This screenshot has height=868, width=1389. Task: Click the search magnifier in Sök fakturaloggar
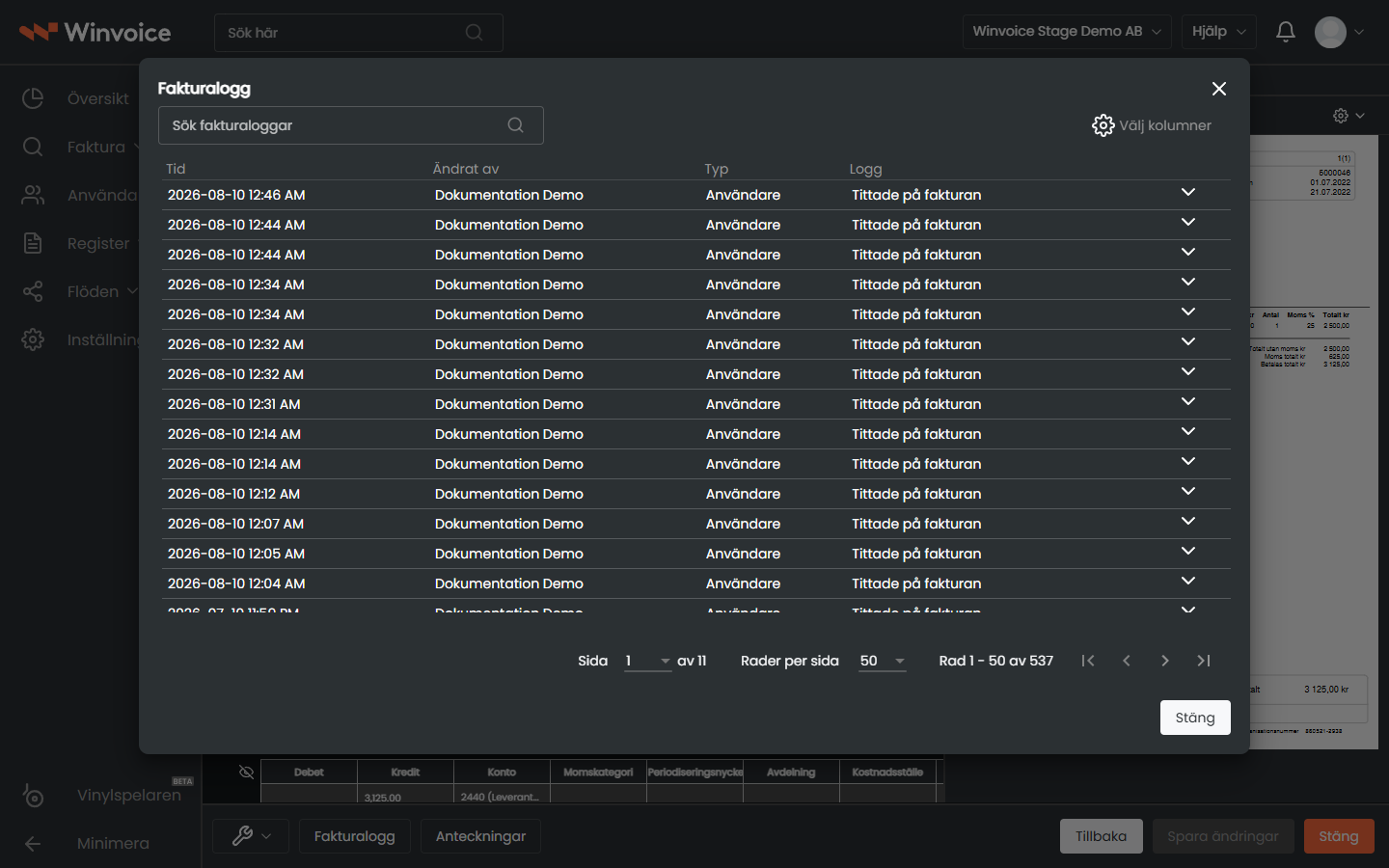coord(516,125)
